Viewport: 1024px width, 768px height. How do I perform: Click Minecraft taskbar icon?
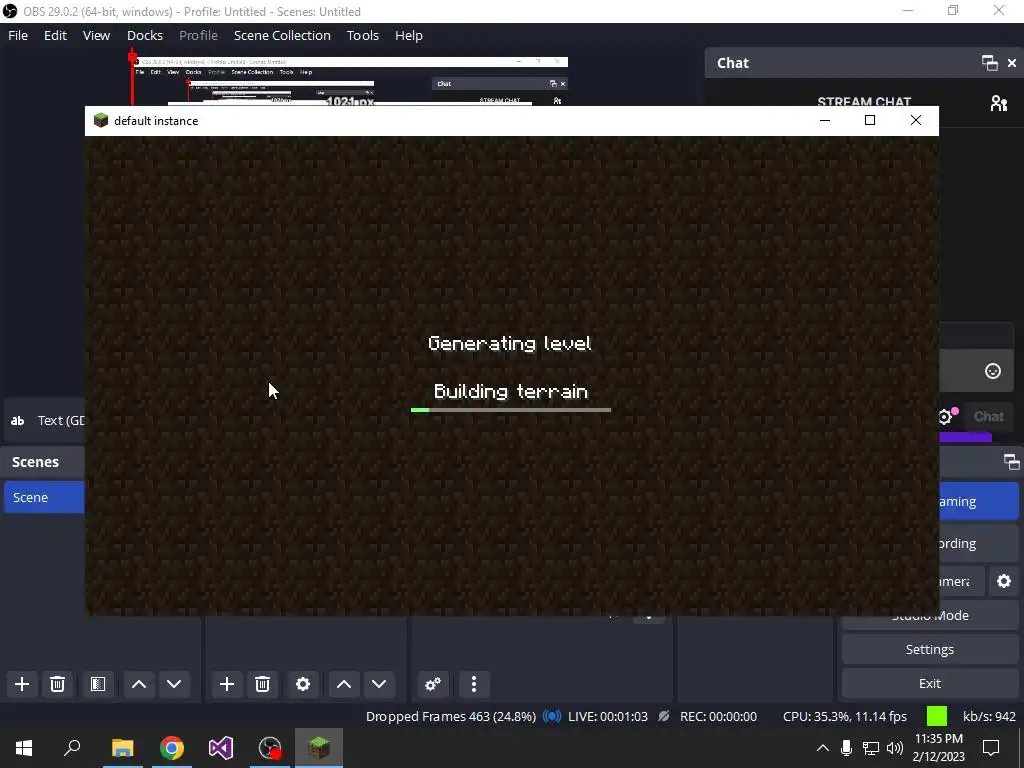click(319, 748)
